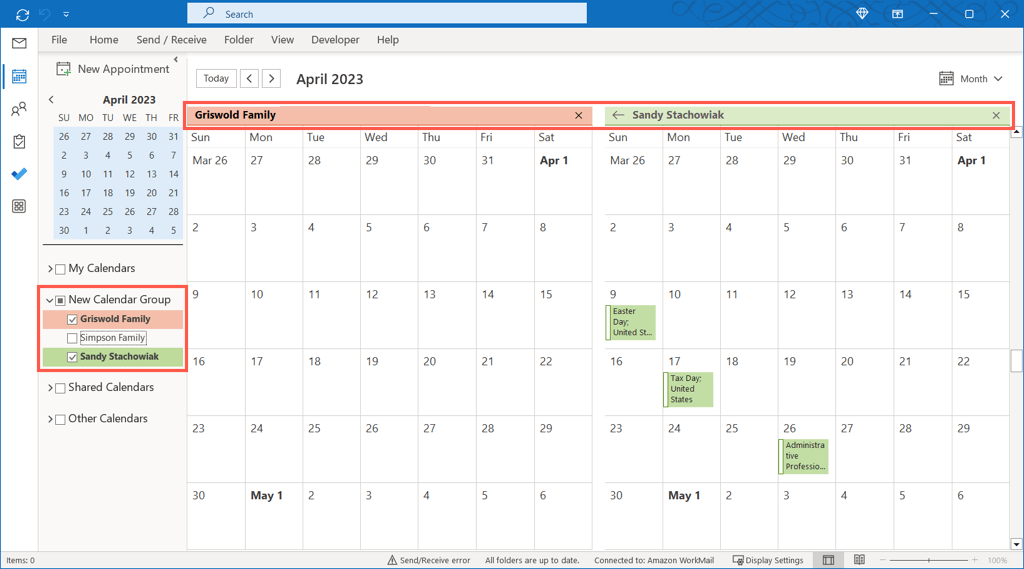Image resolution: width=1024 pixels, height=569 pixels.
Task: Open the Mail view icon in sidebar
Action: (x=19, y=44)
